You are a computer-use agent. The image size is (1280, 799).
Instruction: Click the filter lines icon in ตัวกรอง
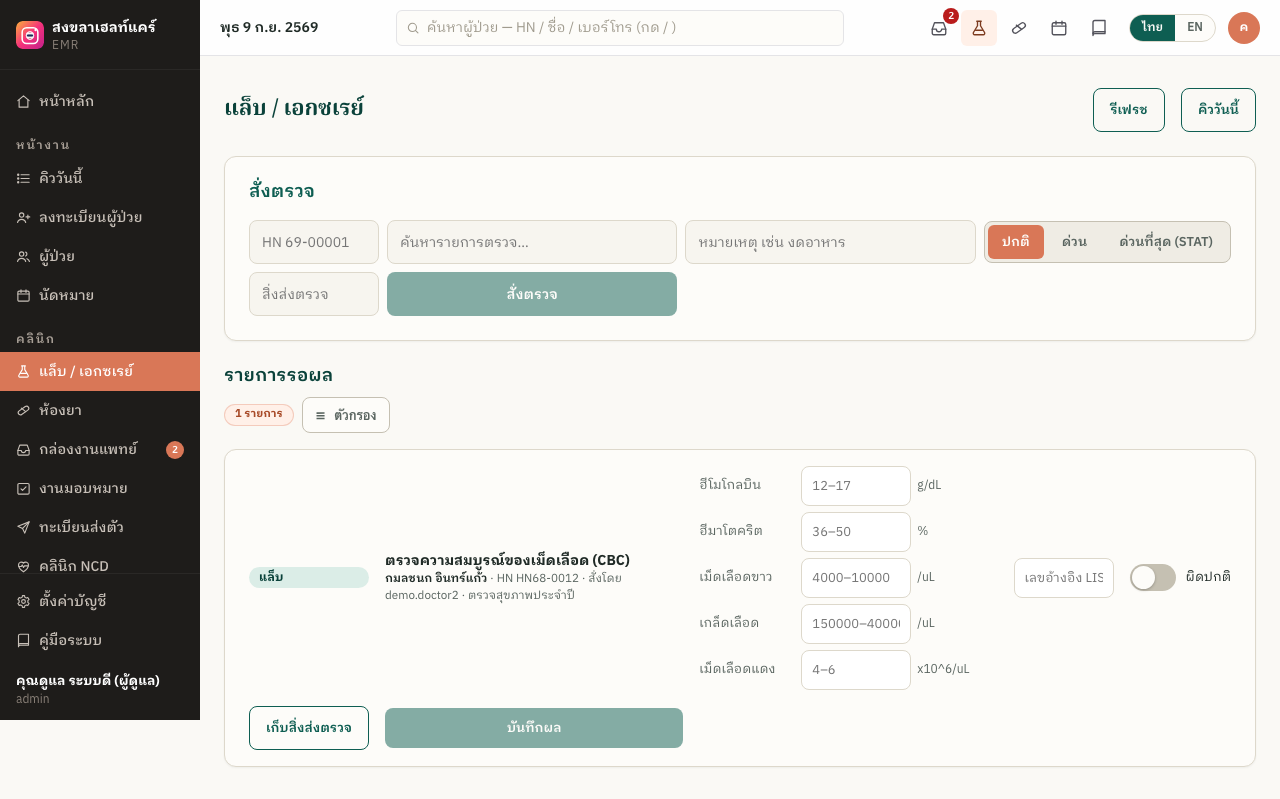pyautogui.click(x=320, y=415)
